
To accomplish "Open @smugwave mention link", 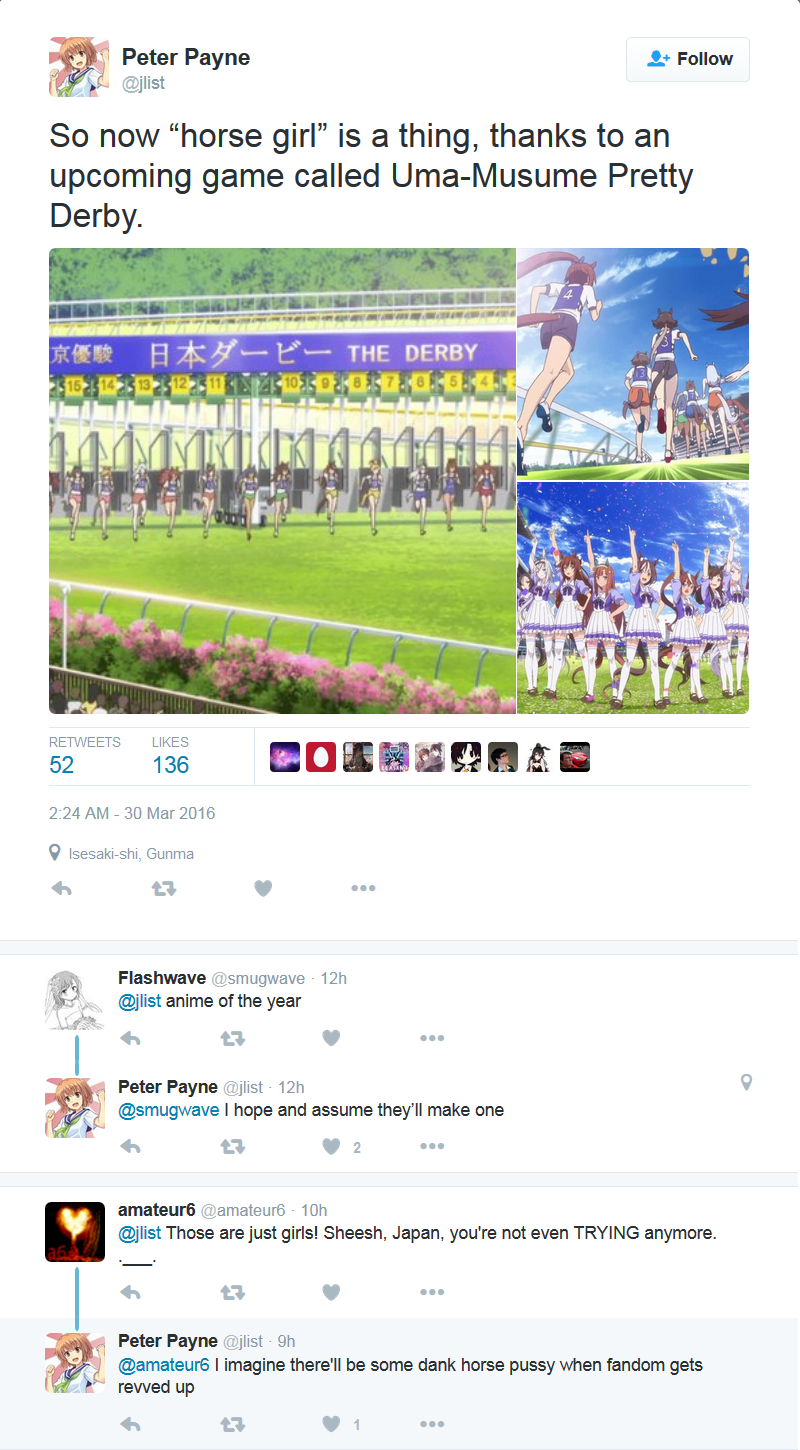I will point(168,1110).
